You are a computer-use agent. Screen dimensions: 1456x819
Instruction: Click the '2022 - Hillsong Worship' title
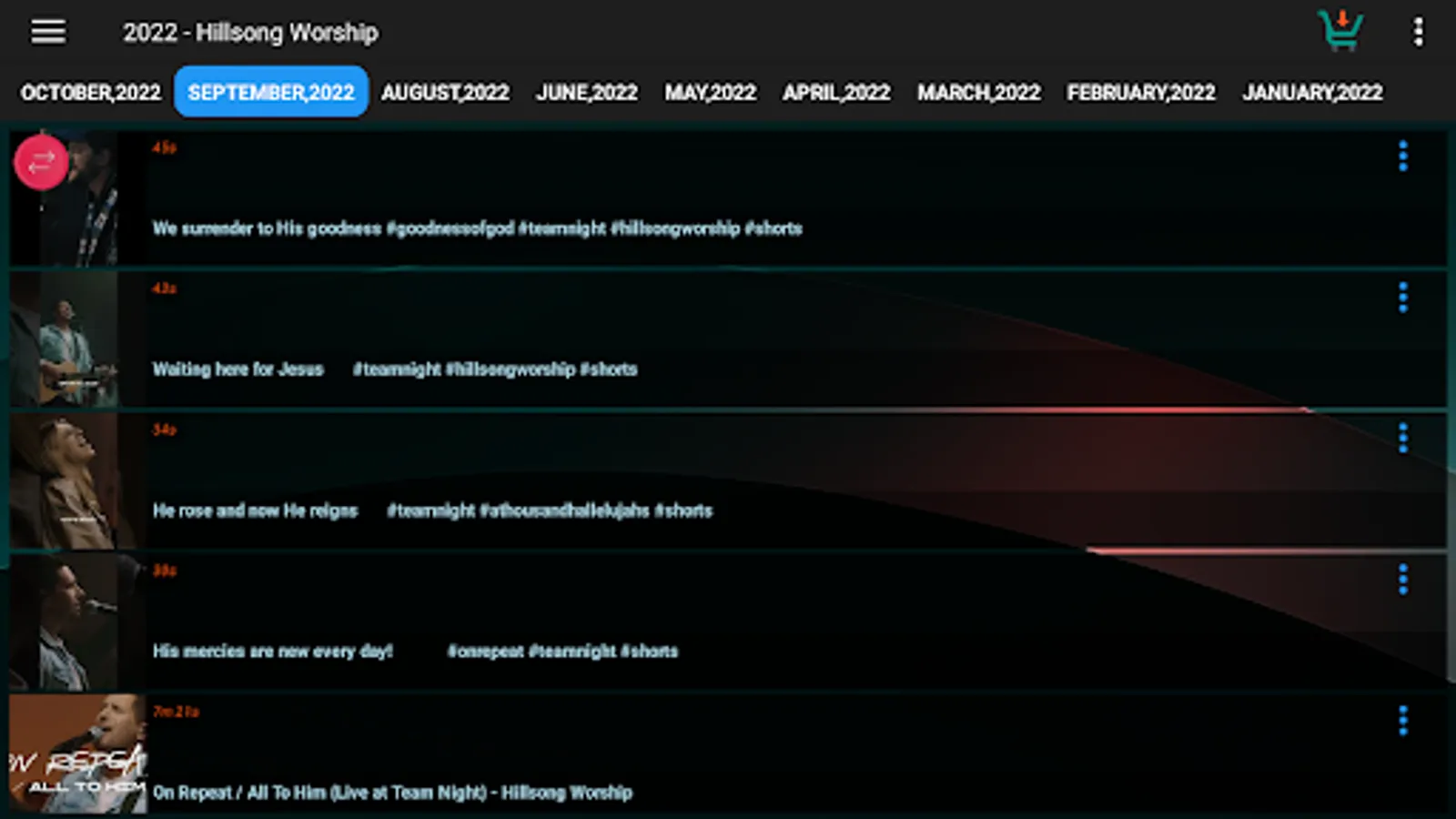coord(251,33)
